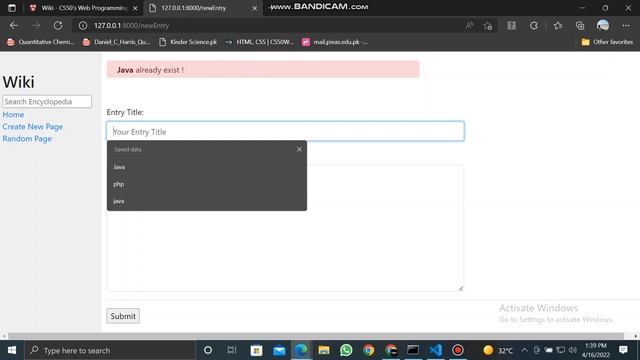
Task: Go back using browser back arrow
Action: point(14,25)
